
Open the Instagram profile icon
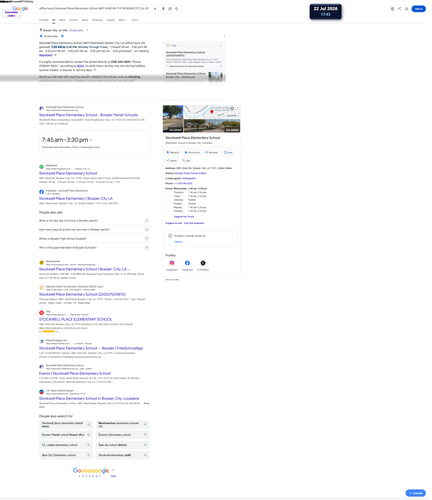point(172,263)
